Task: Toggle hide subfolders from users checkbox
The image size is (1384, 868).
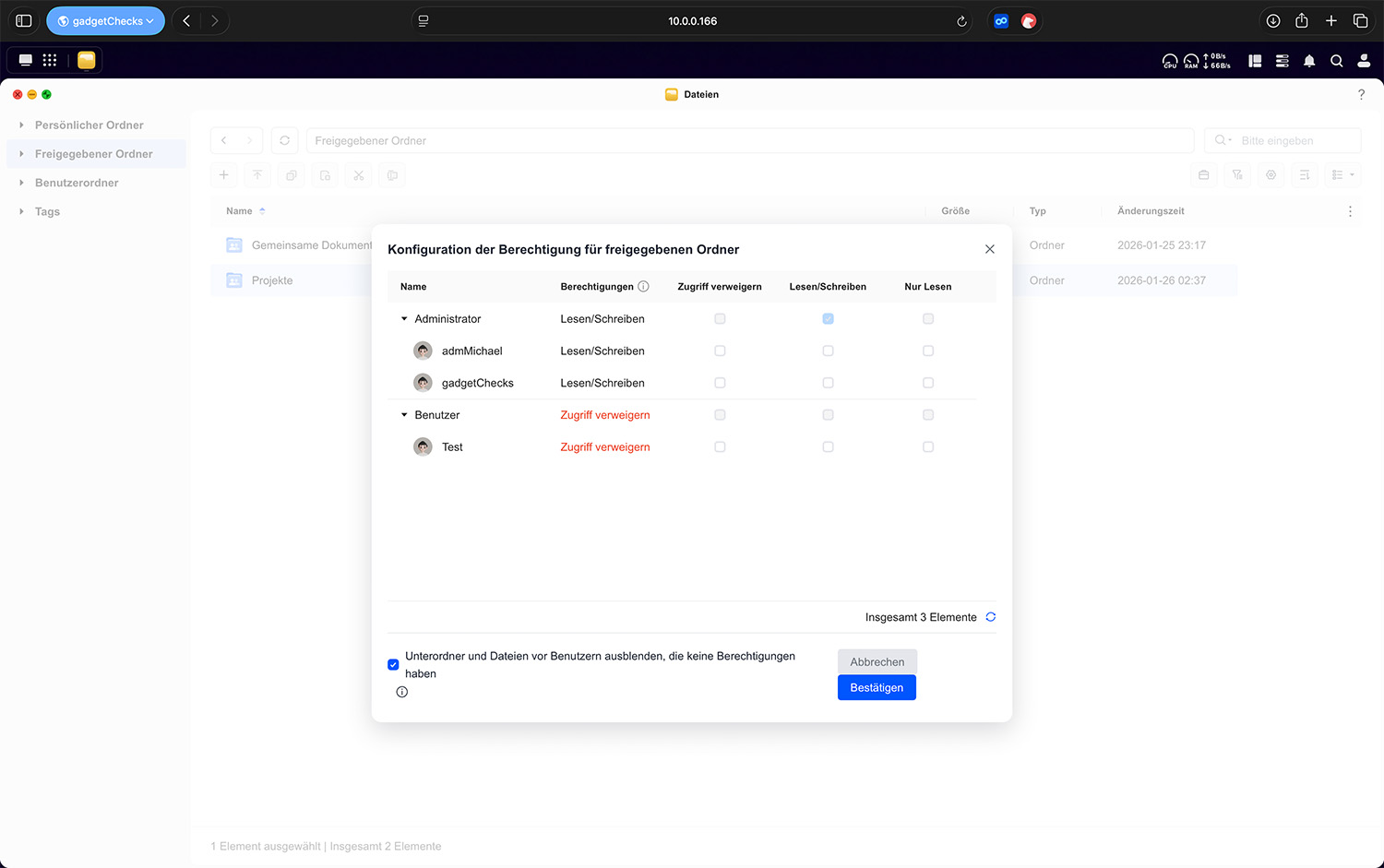Action: pos(394,664)
